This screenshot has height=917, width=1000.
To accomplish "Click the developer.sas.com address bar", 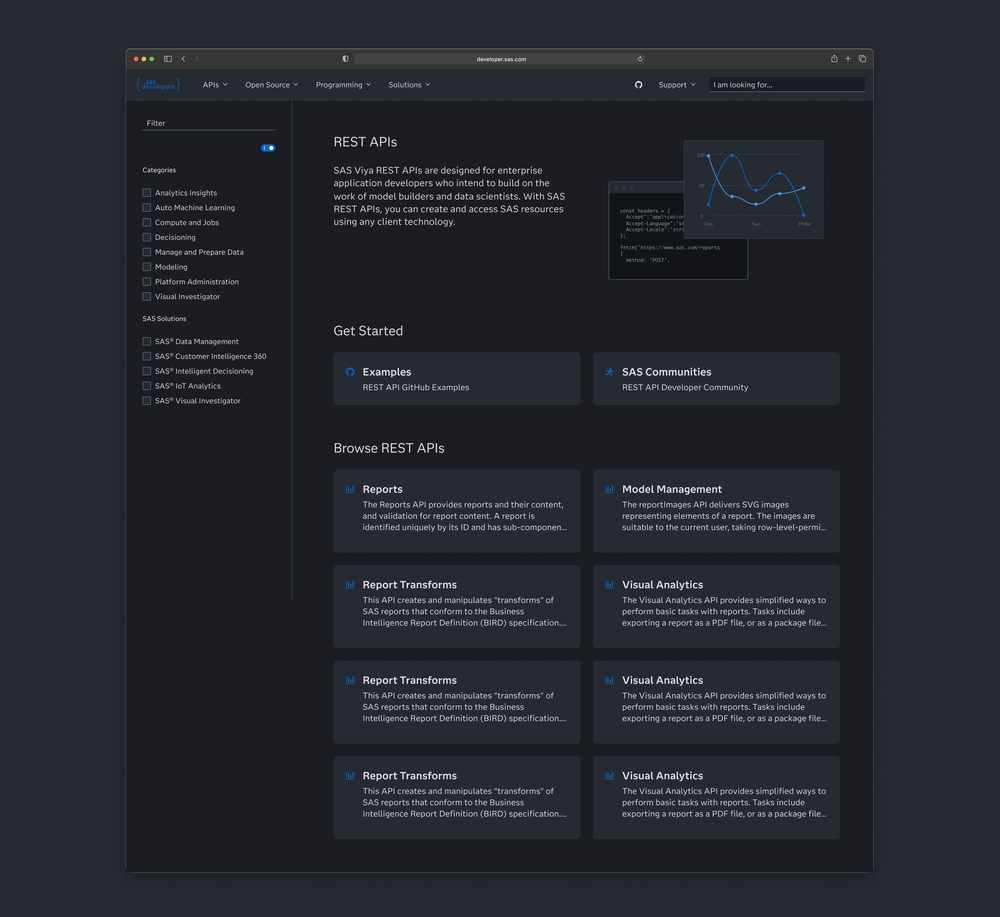I will 499,59.
